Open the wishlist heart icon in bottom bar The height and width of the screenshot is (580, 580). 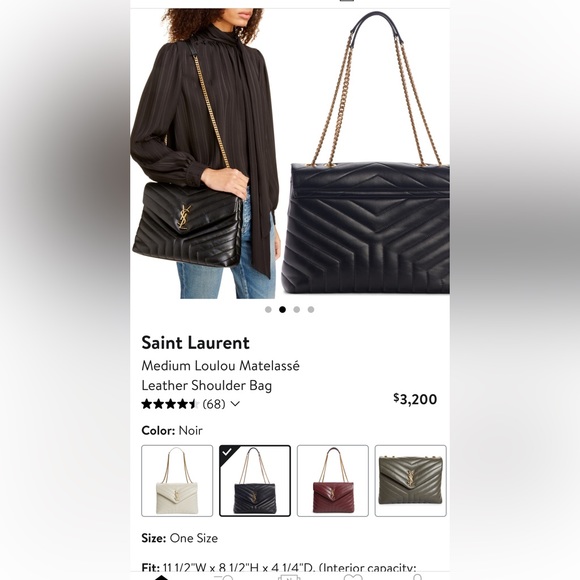(353, 577)
